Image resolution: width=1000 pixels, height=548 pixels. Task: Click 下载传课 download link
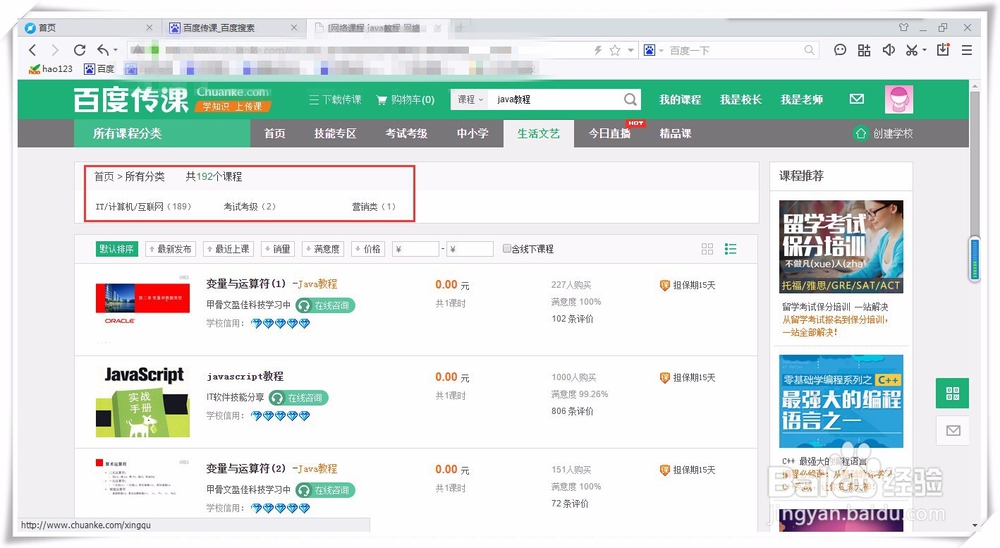coord(335,100)
